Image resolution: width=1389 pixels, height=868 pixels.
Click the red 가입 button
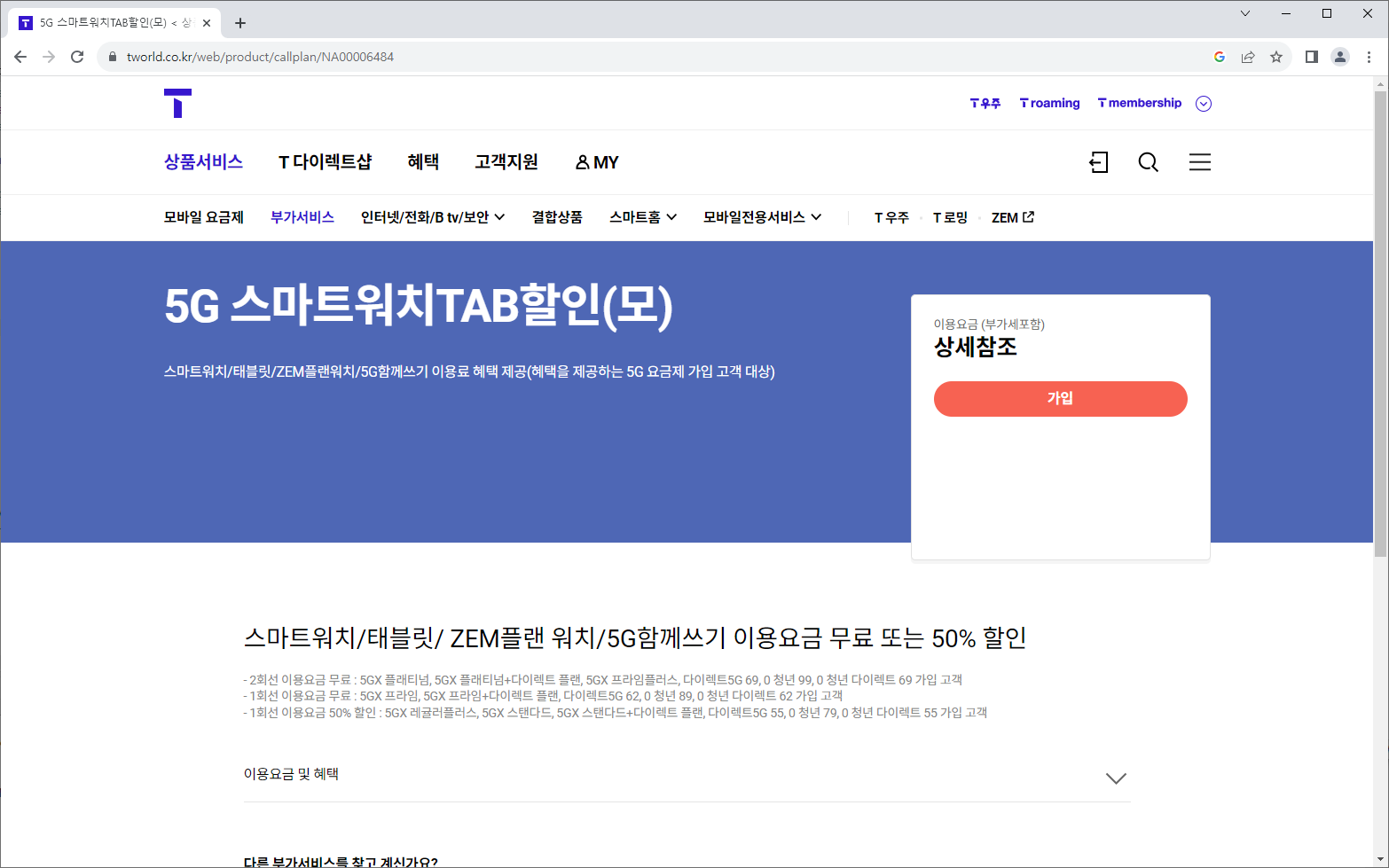point(1060,399)
